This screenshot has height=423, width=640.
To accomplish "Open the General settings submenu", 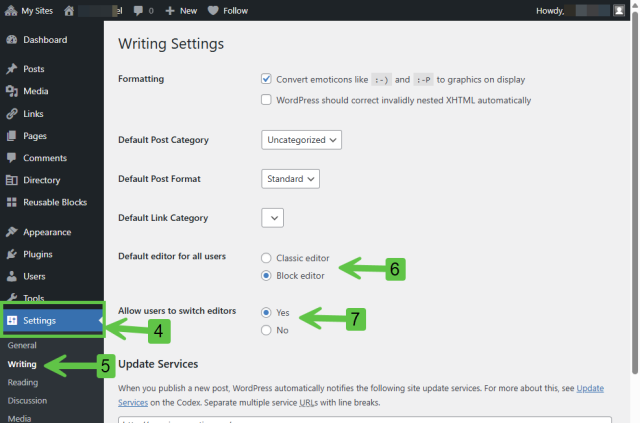I will [22, 345].
